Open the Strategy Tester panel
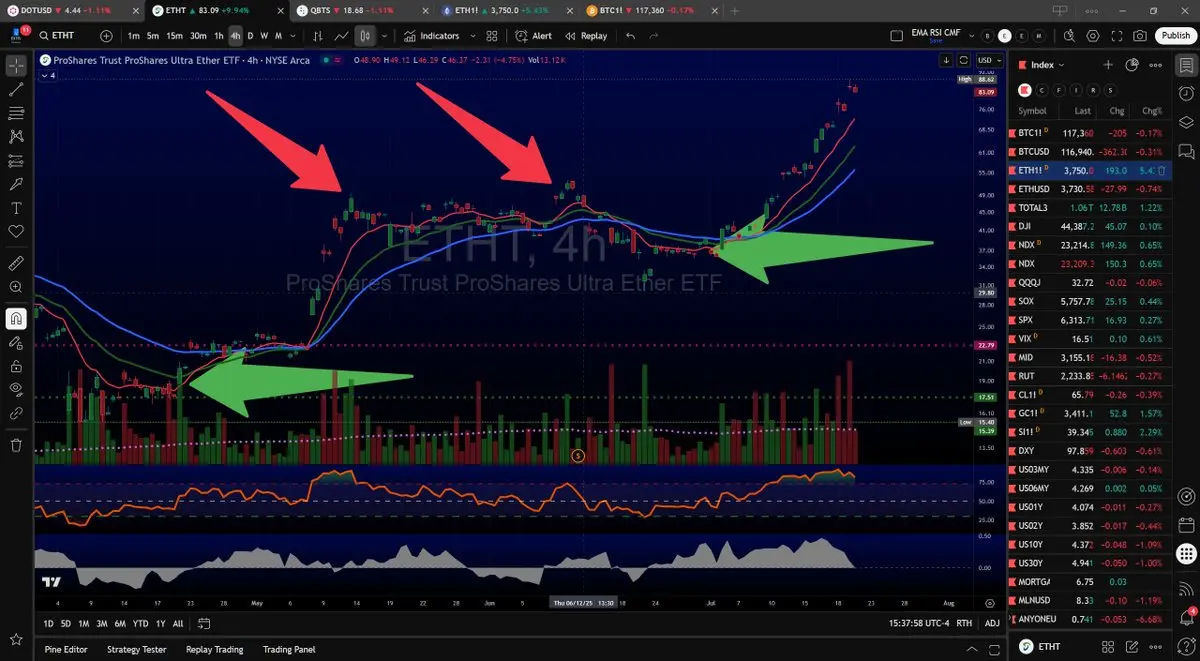The height and width of the screenshot is (661, 1200). tap(136, 649)
